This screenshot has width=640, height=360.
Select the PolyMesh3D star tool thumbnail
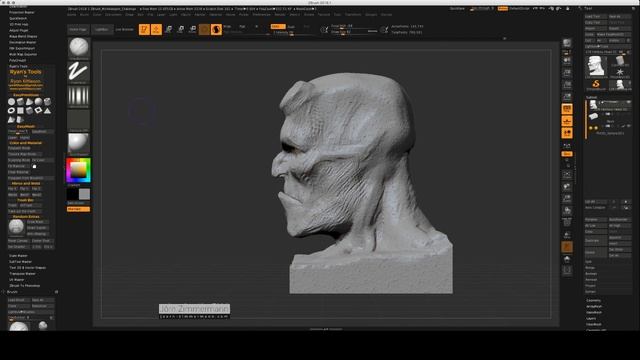point(620,72)
